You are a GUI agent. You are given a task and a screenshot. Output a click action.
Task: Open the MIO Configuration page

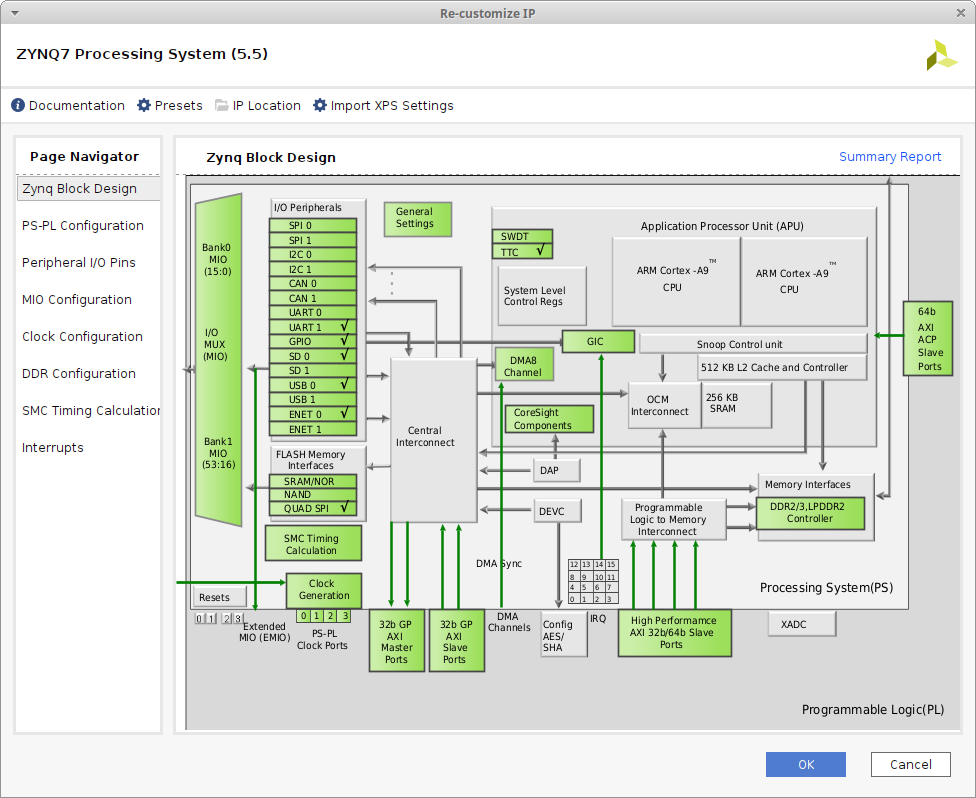77,300
